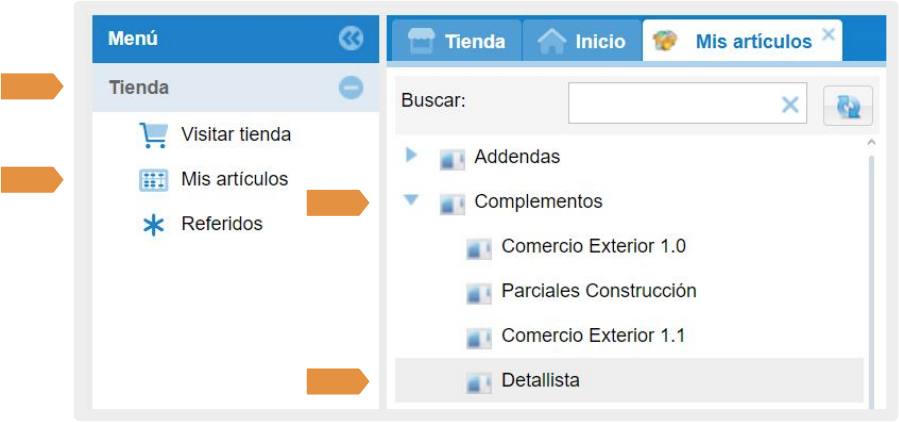Switch to the Inicio tab
This screenshot has width=899, height=422.
point(583,42)
